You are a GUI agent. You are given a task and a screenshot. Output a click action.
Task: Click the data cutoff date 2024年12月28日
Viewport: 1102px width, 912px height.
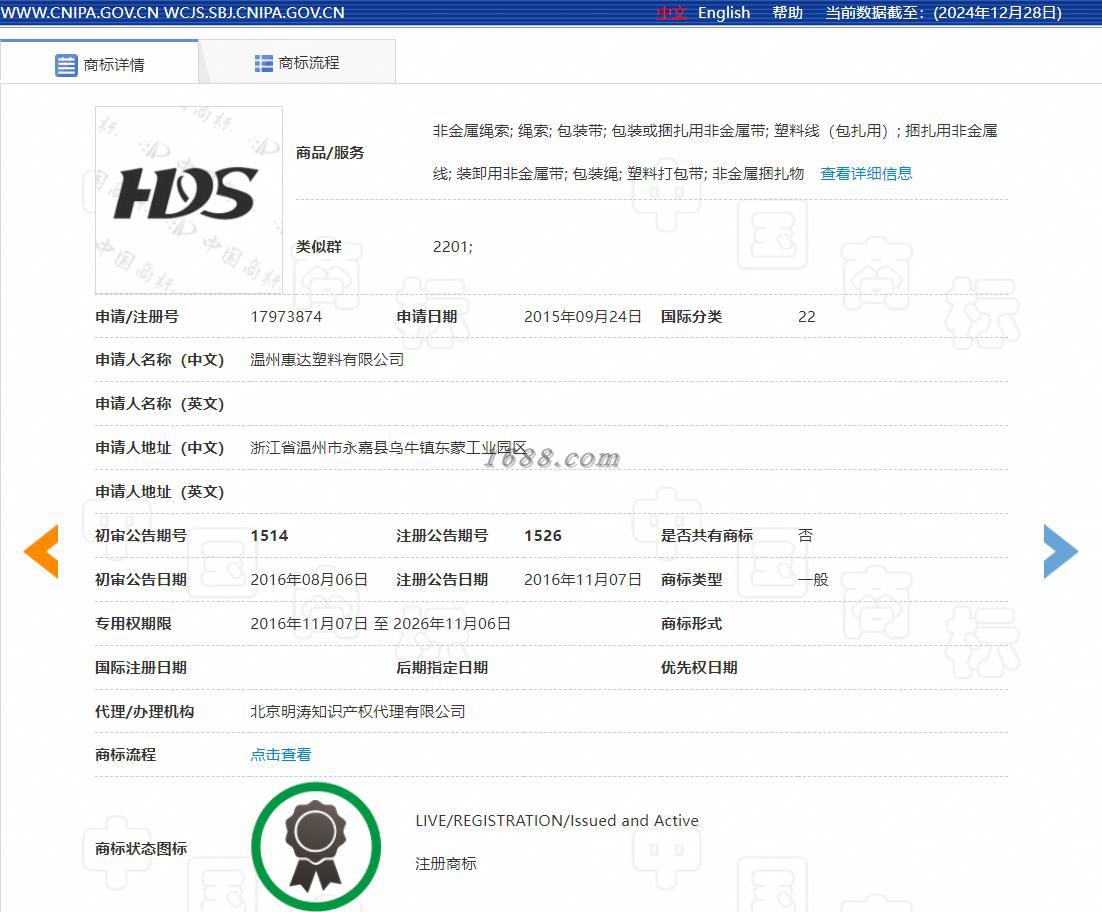point(997,13)
